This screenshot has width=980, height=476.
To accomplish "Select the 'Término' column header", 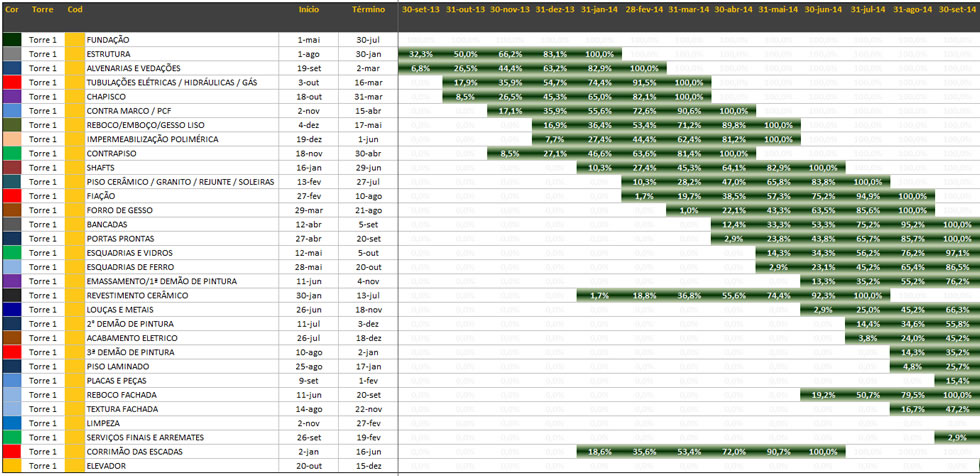I will pyautogui.click(x=368, y=9).
